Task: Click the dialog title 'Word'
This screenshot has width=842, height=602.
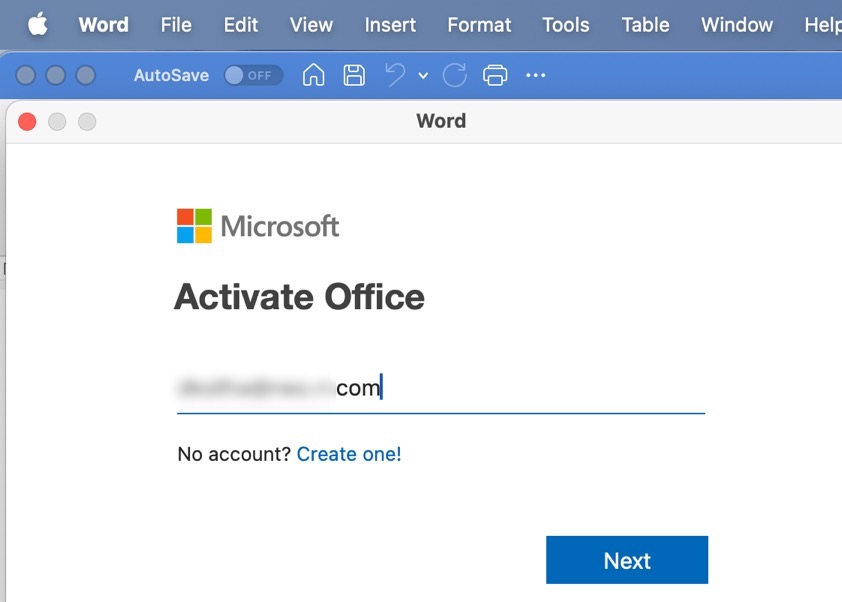Action: tap(441, 121)
